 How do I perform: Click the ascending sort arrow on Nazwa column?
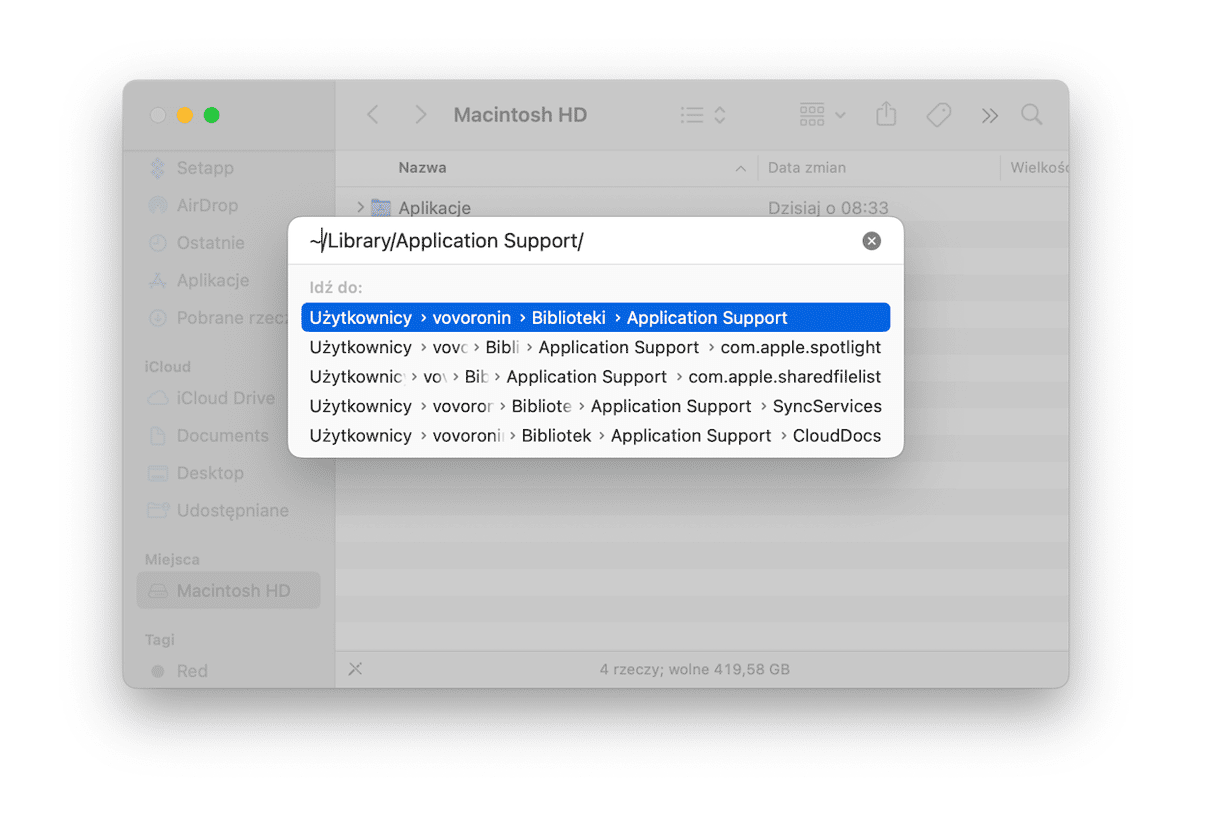click(x=741, y=169)
